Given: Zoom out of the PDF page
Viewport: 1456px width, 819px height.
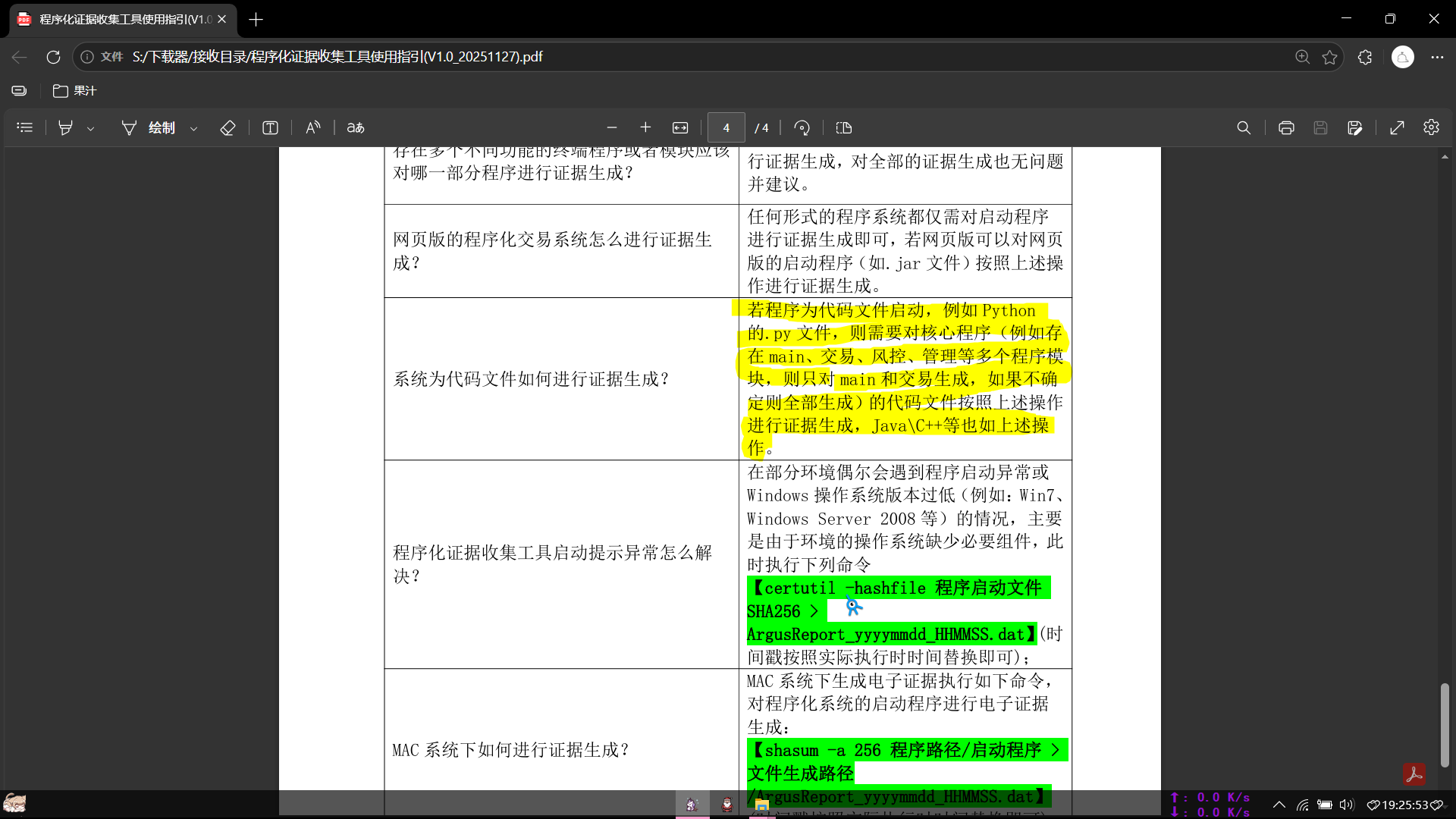Looking at the screenshot, I should tap(612, 127).
